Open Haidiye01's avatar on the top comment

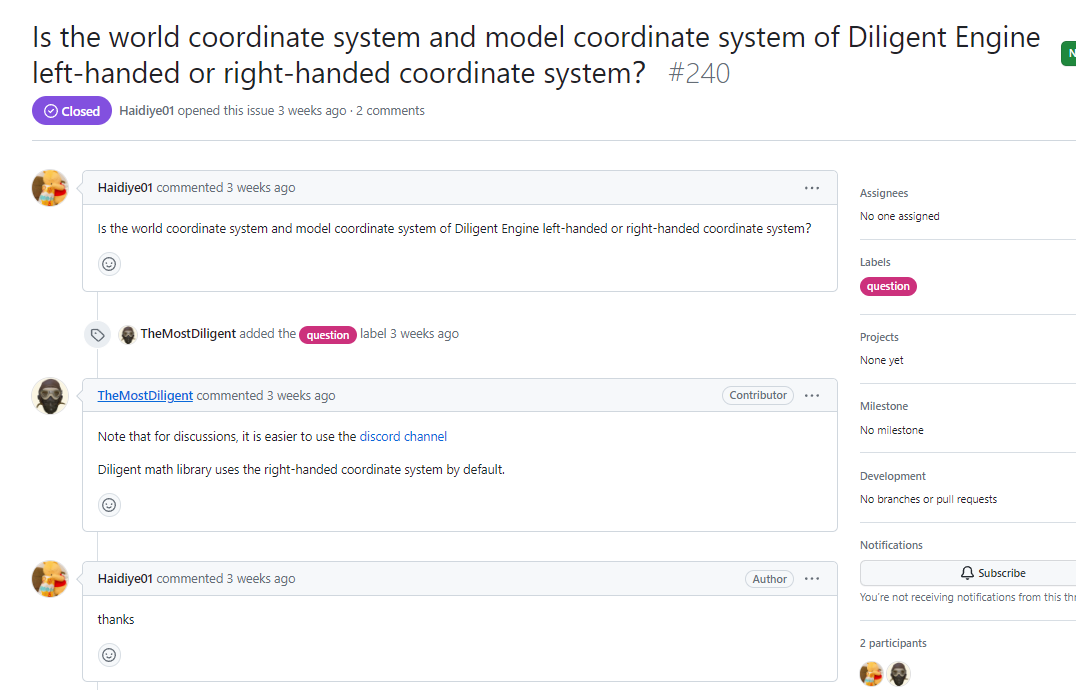[x=50, y=188]
